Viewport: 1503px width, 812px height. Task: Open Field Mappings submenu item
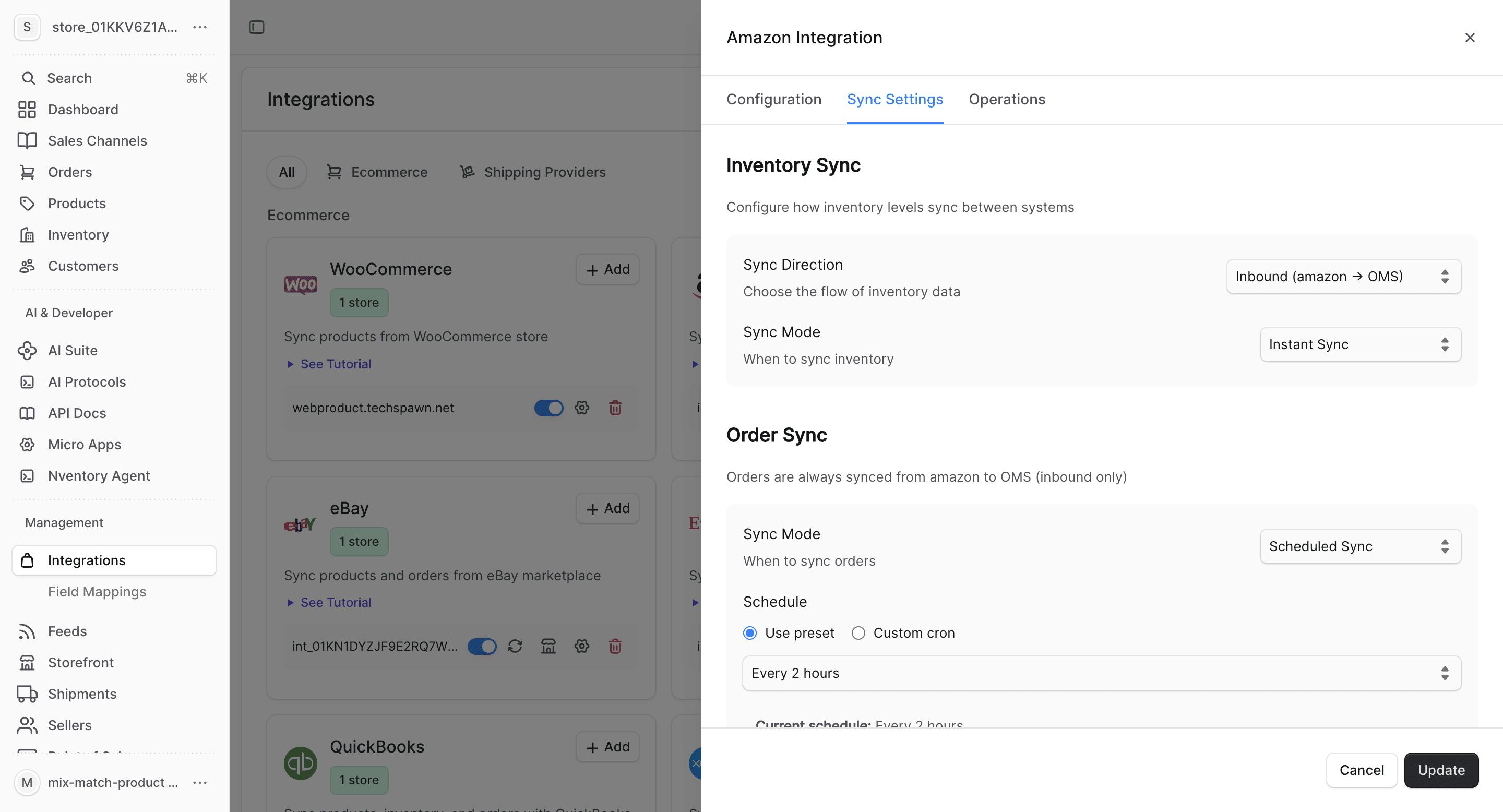[x=97, y=591]
